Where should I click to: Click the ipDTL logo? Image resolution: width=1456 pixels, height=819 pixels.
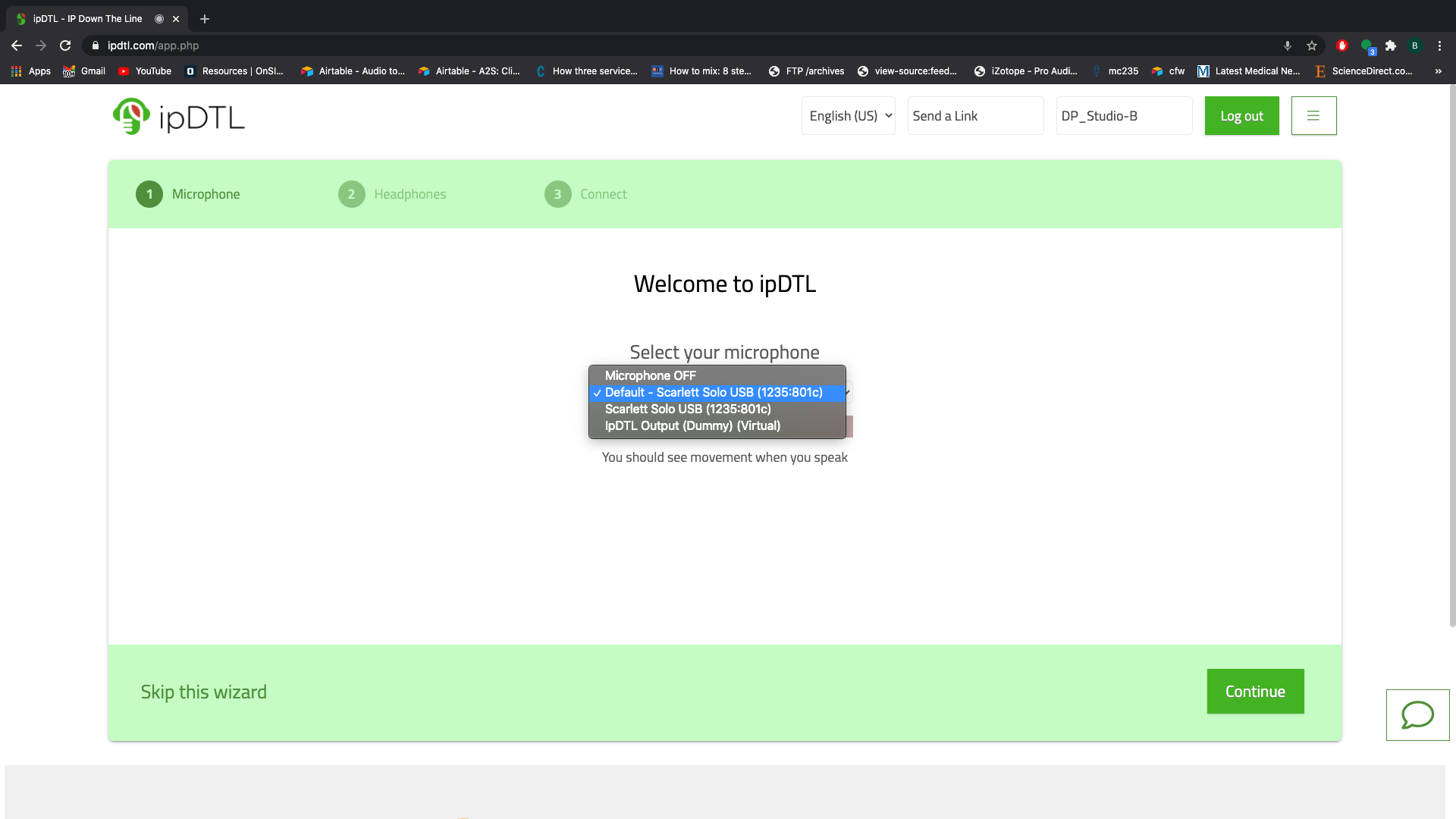tap(178, 116)
